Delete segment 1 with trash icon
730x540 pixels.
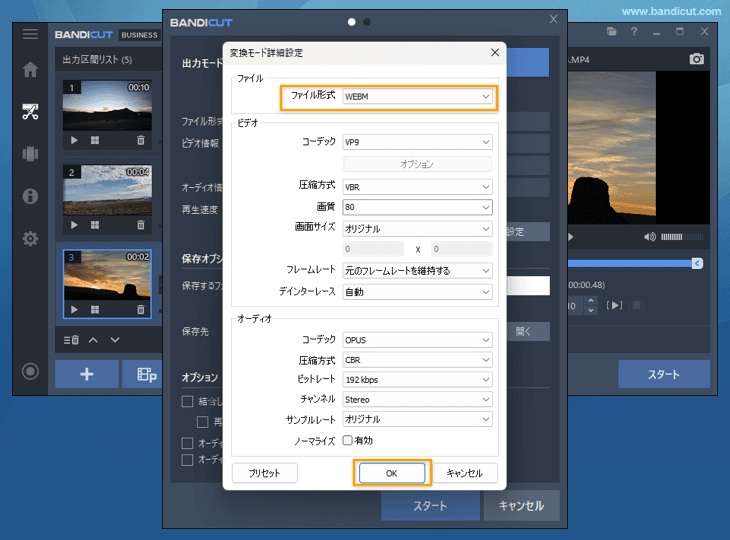(141, 140)
